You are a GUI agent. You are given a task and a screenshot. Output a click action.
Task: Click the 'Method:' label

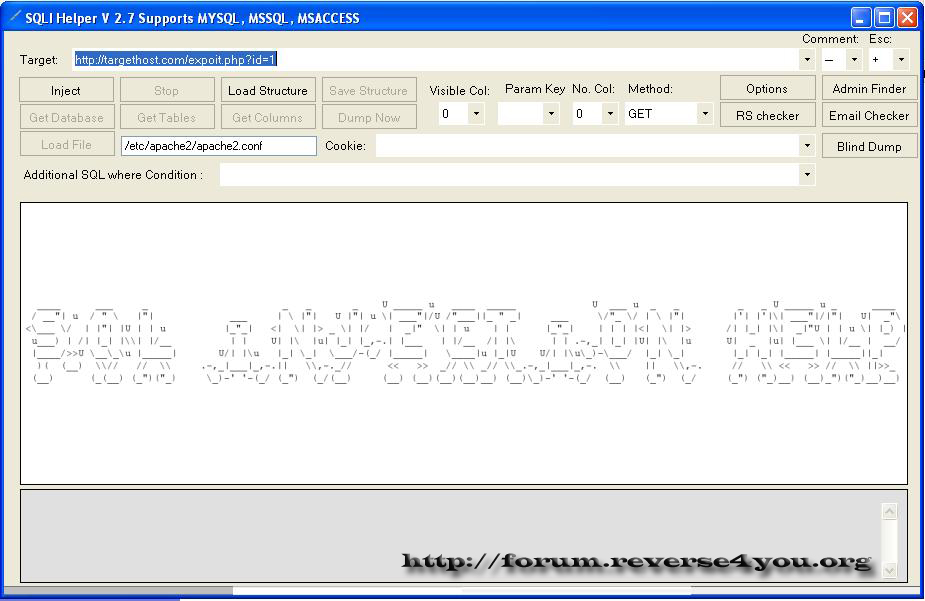click(x=650, y=89)
